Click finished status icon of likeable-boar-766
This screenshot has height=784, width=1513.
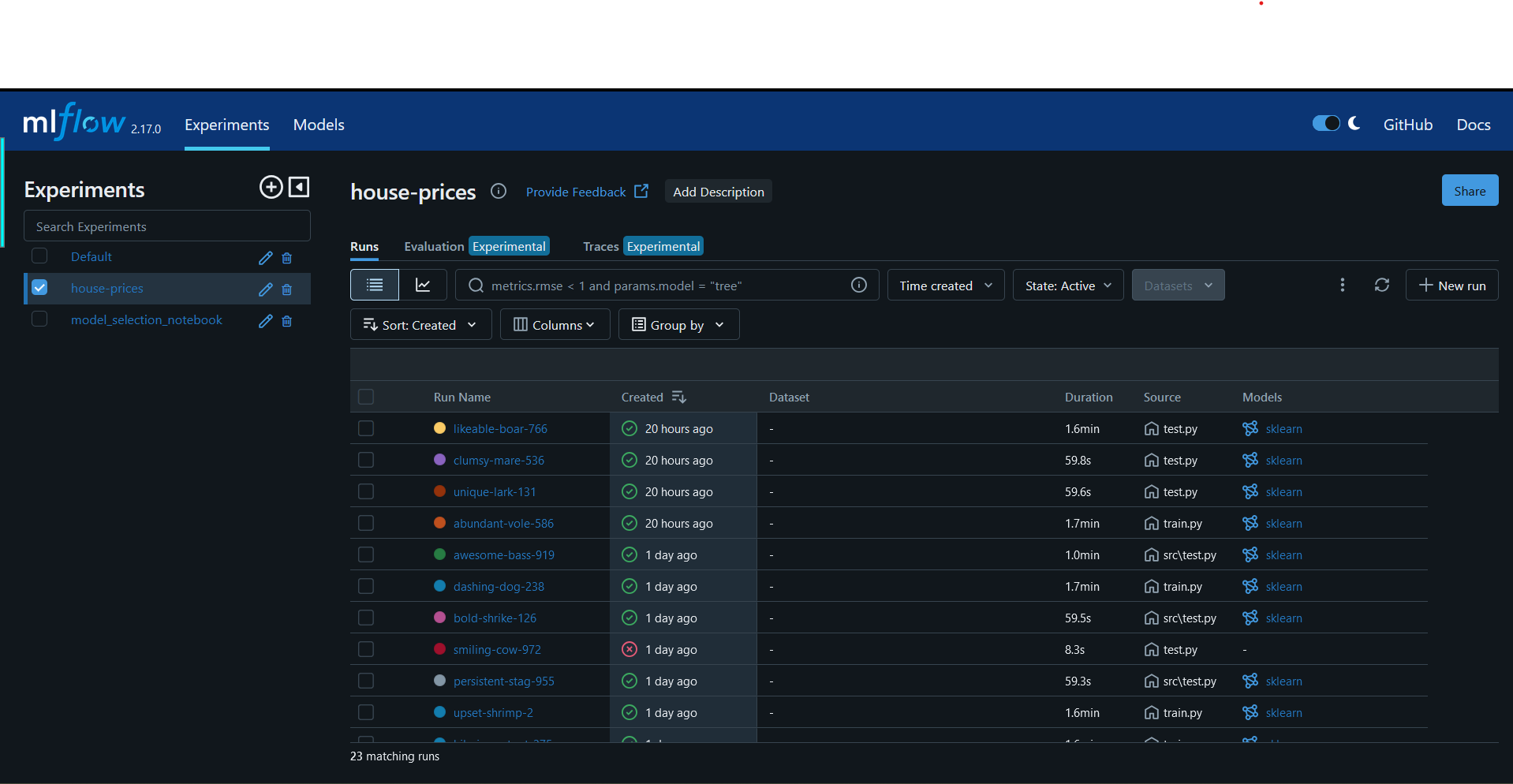[629, 428]
